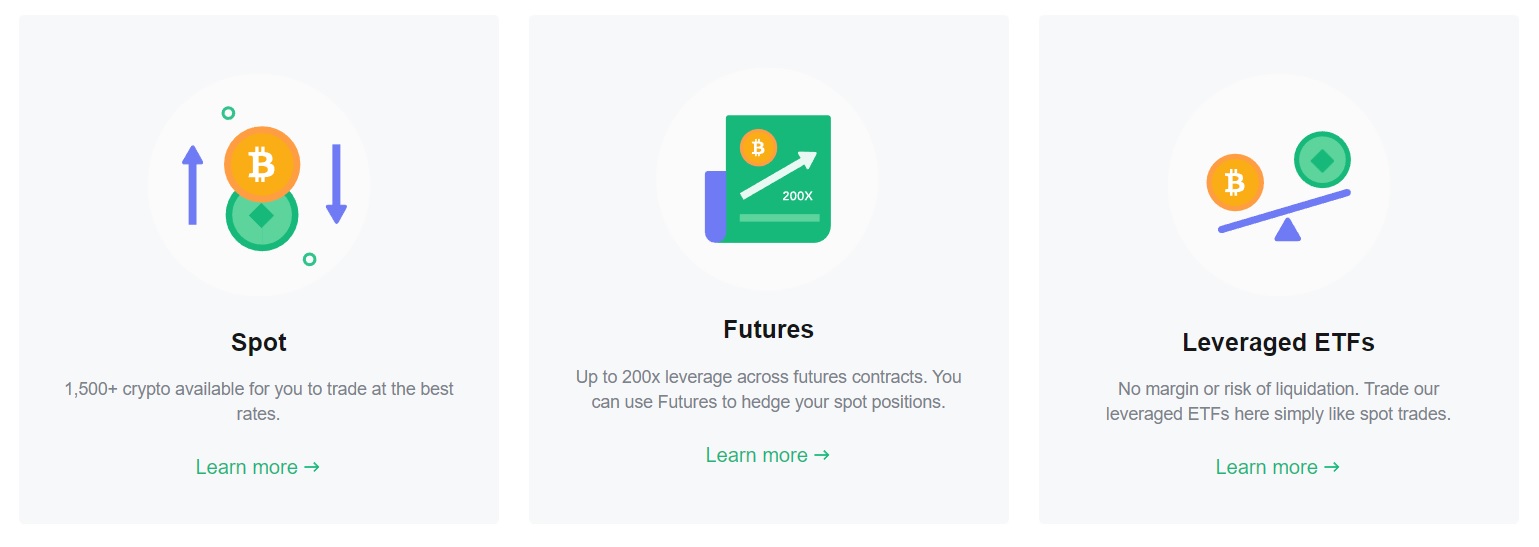Click the Bitcoin coin on the seesaw

(x=1235, y=182)
